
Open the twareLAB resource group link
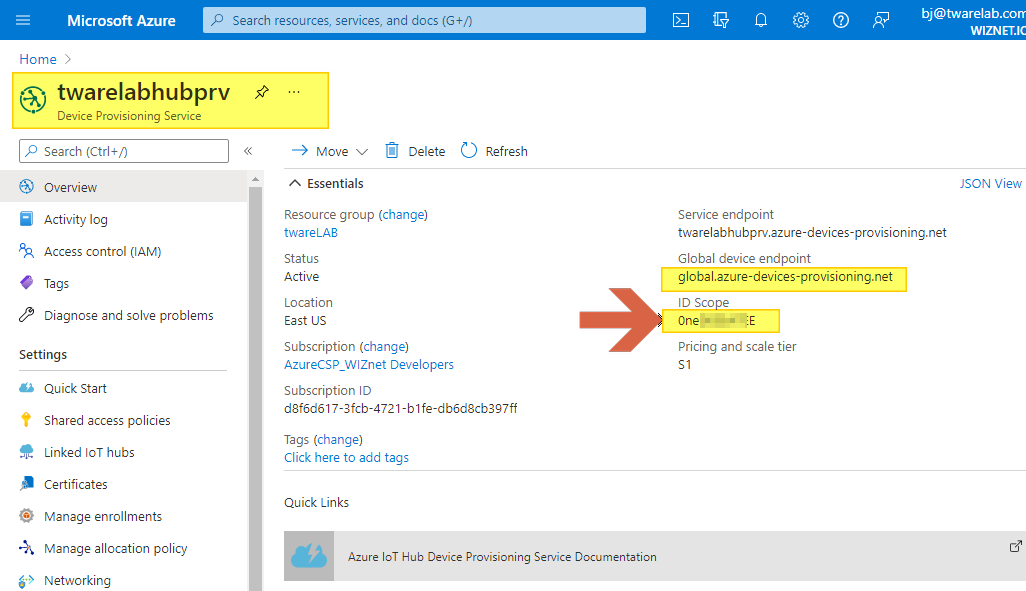[x=311, y=232]
